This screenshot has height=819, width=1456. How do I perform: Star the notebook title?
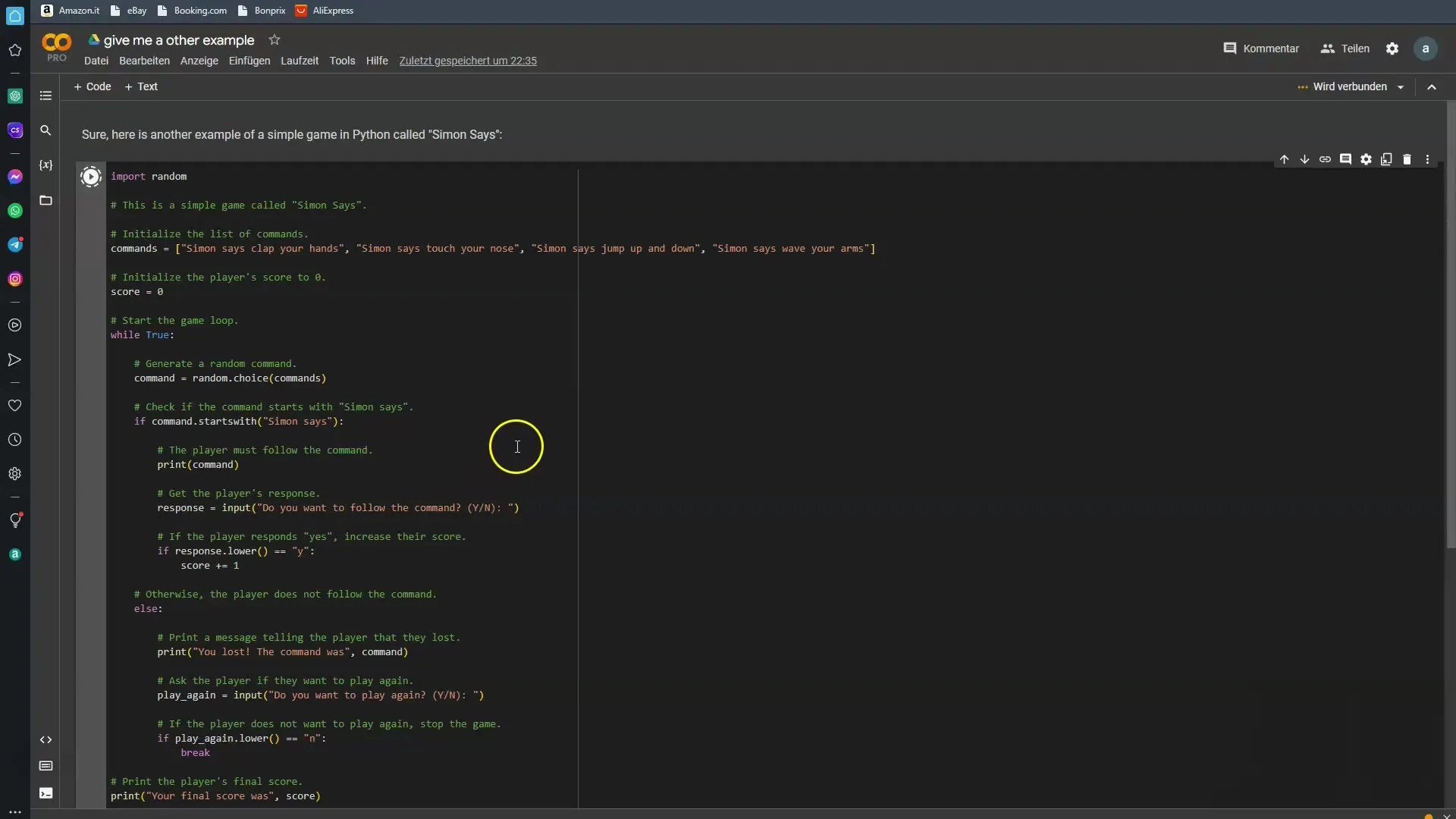click(x=275, y=39)
